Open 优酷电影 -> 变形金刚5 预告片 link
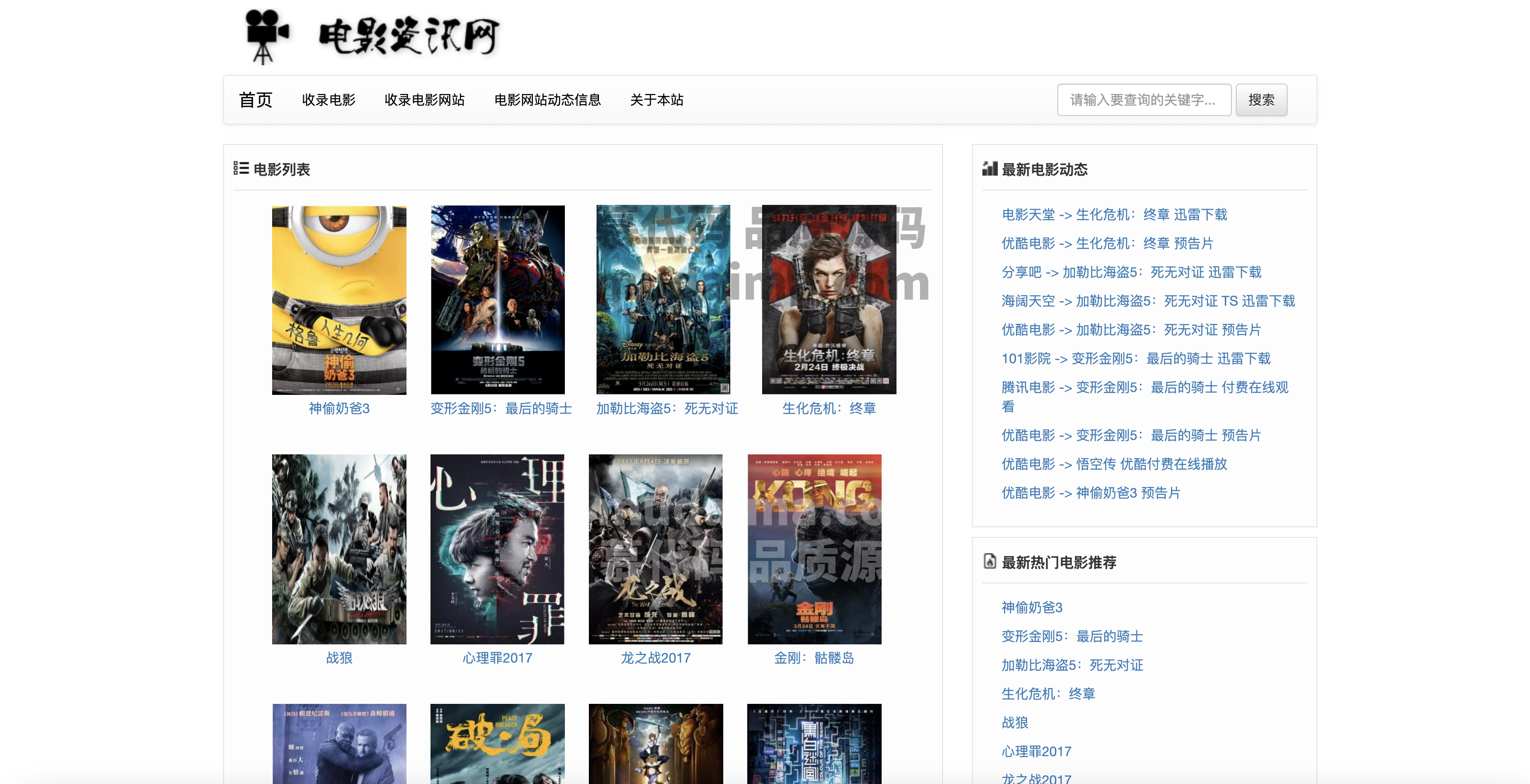 point(1132,435)
